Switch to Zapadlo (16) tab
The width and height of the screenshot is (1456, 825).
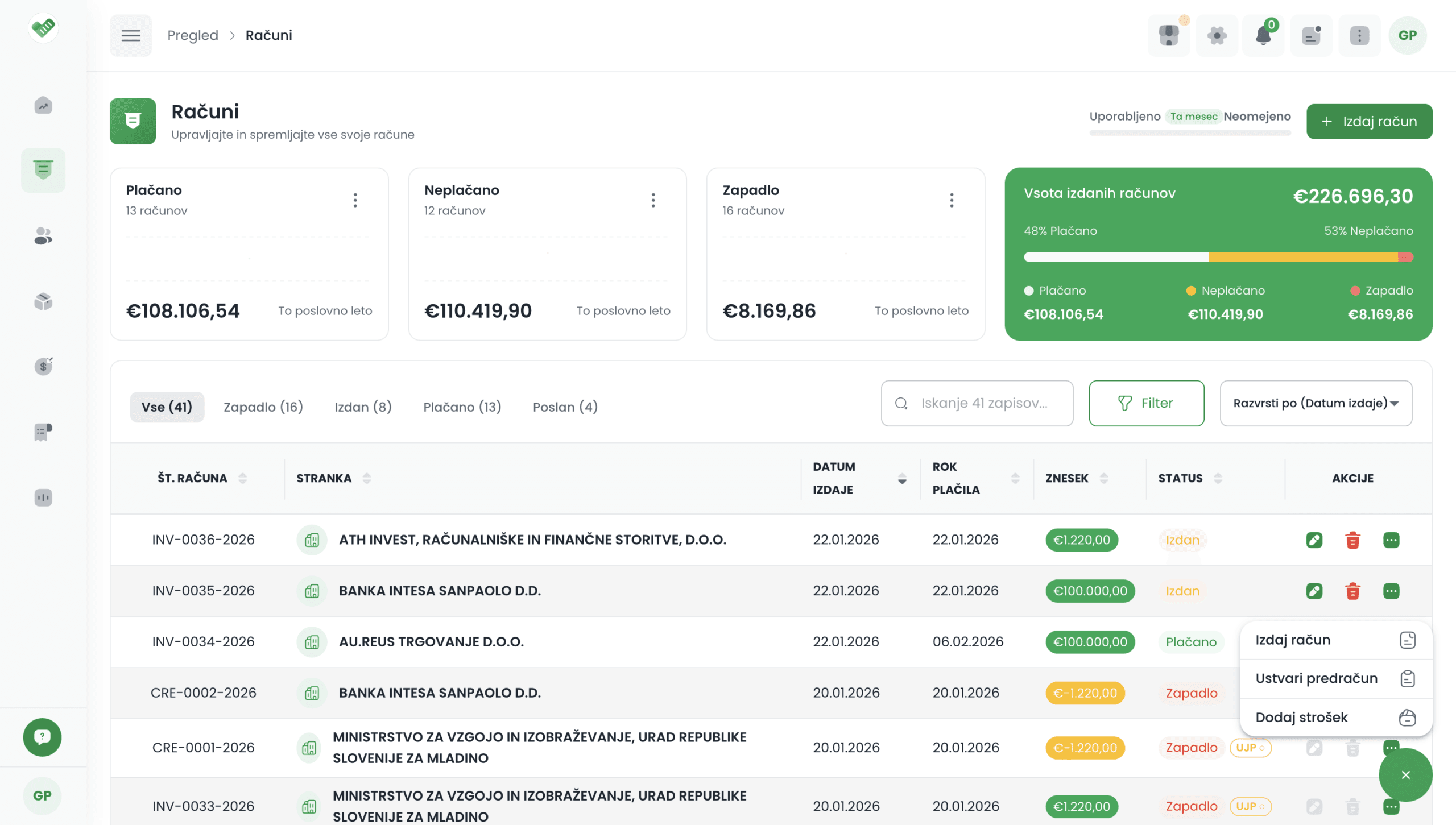263,407
